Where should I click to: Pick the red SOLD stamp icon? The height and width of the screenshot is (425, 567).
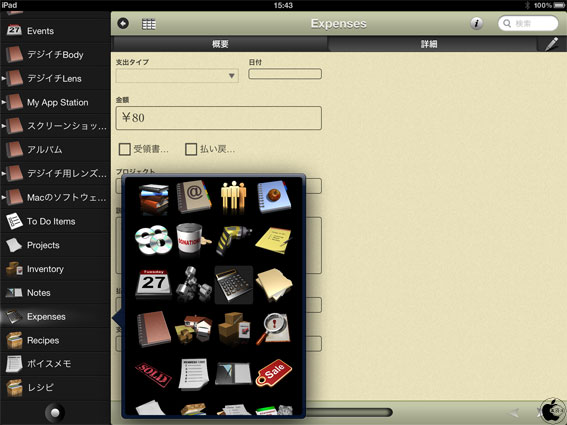[x=153, y=374]
